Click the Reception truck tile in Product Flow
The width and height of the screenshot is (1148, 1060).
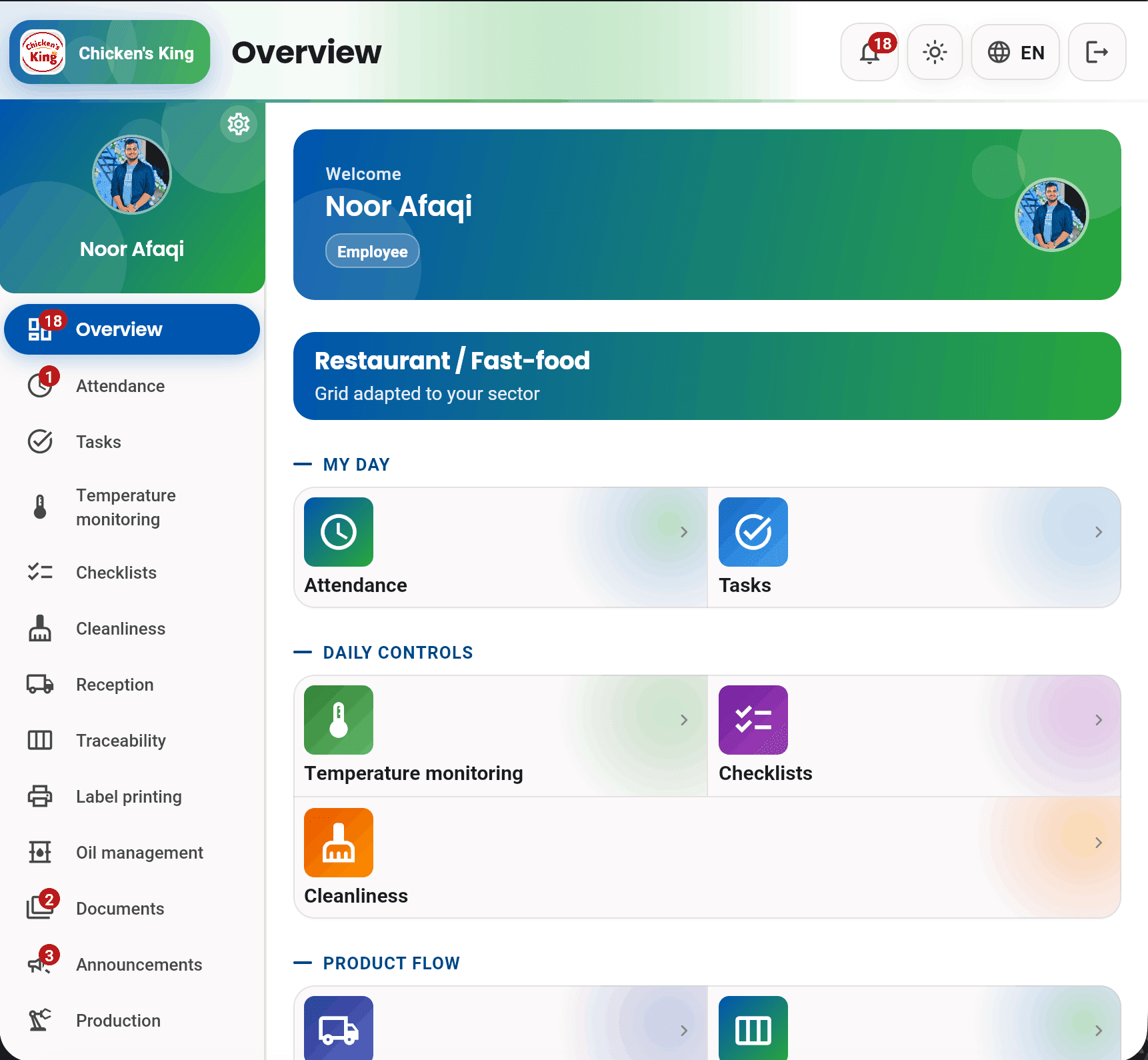339,1028
